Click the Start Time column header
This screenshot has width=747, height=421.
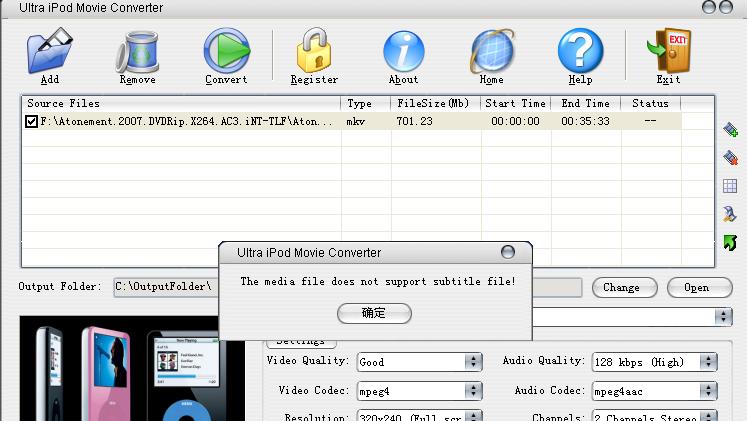click(x=515, y=103)
